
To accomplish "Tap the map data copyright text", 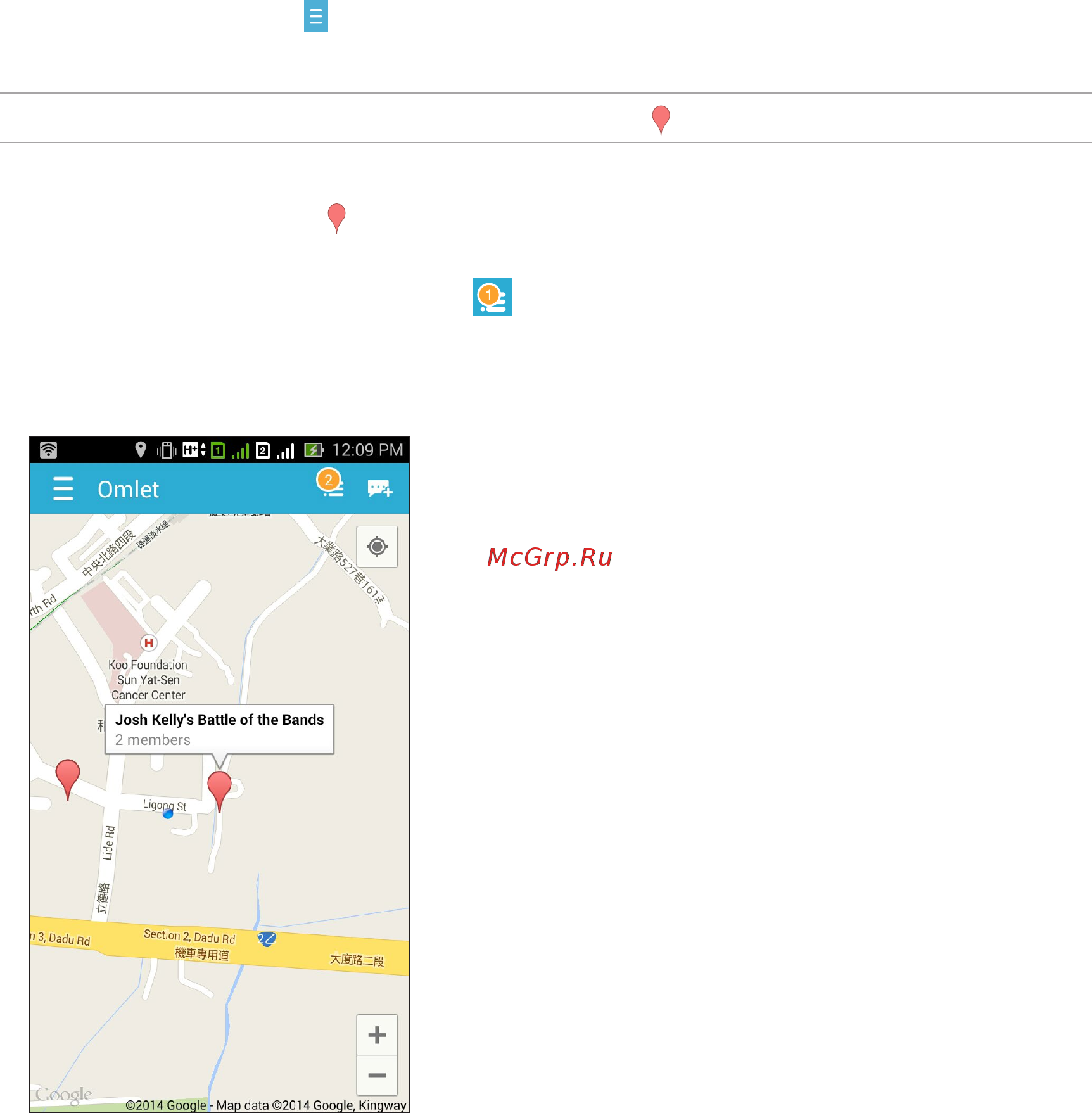I will (x=265, y=1105).
